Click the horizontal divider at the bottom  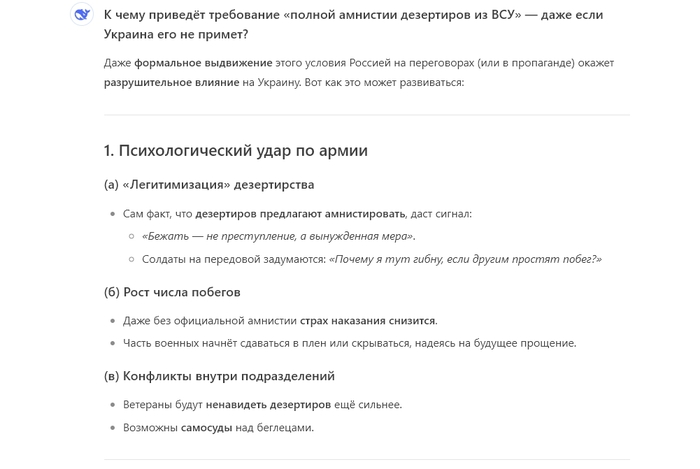[366, 459]
